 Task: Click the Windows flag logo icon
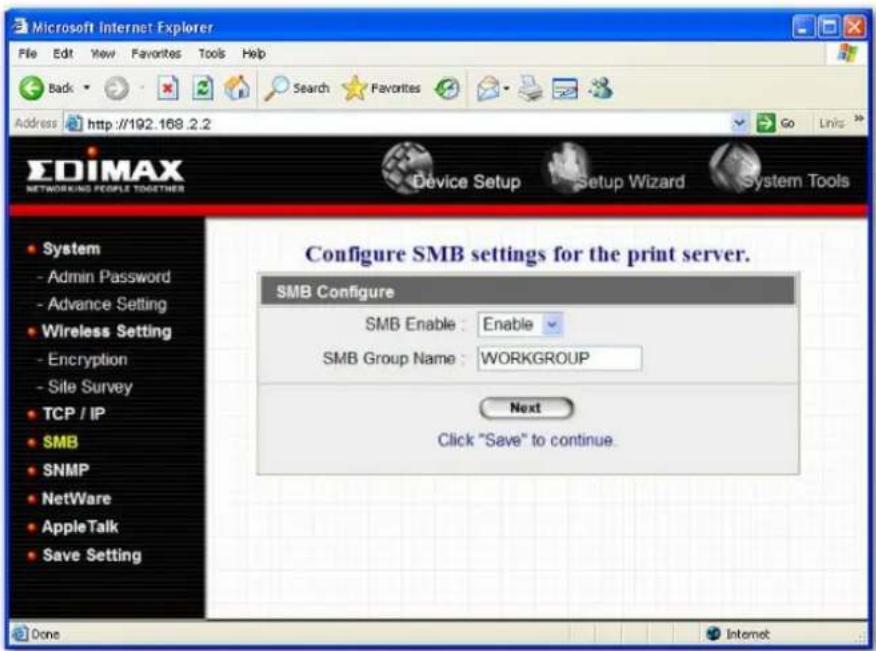click(848, 53)
